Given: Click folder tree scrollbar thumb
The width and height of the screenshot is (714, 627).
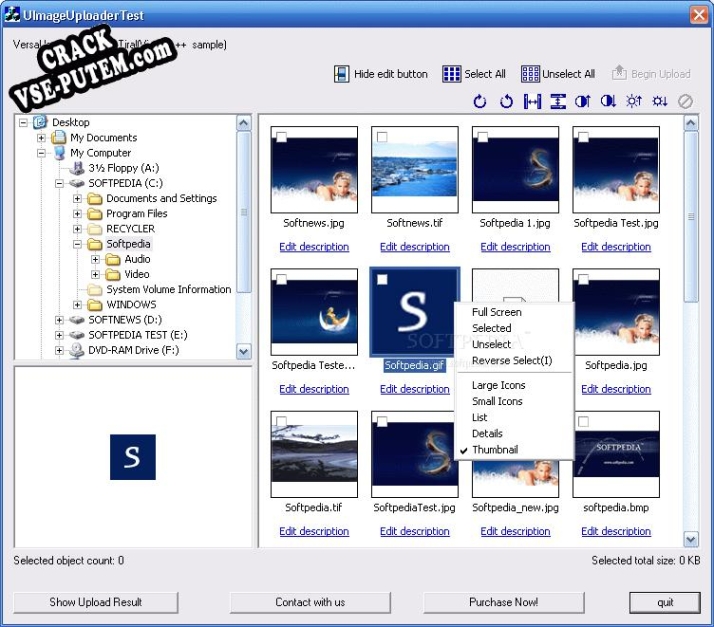Looking at the screenshot, I should (244, 212).
